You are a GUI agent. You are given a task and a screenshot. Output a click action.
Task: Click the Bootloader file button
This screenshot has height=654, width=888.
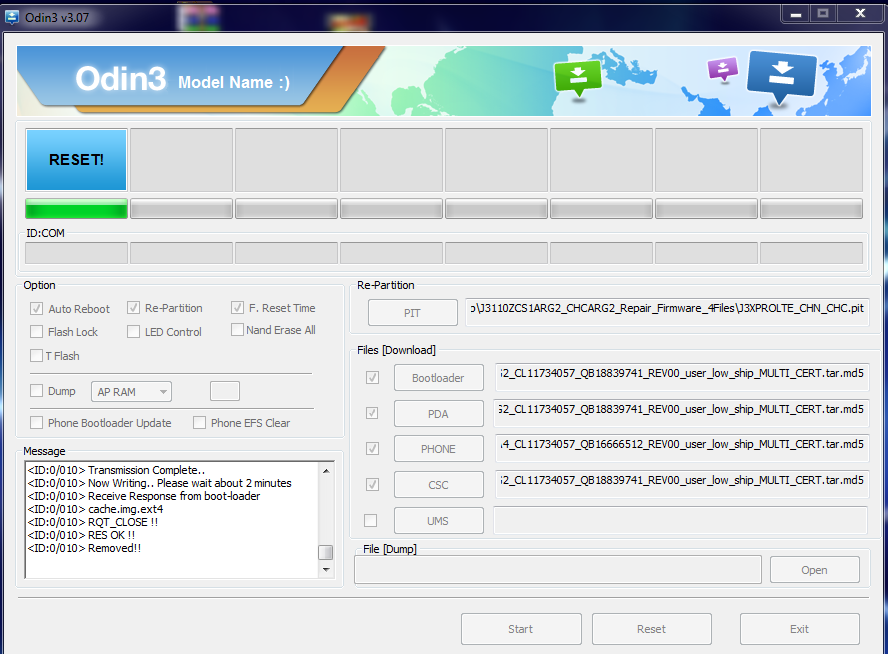point(438,378)
